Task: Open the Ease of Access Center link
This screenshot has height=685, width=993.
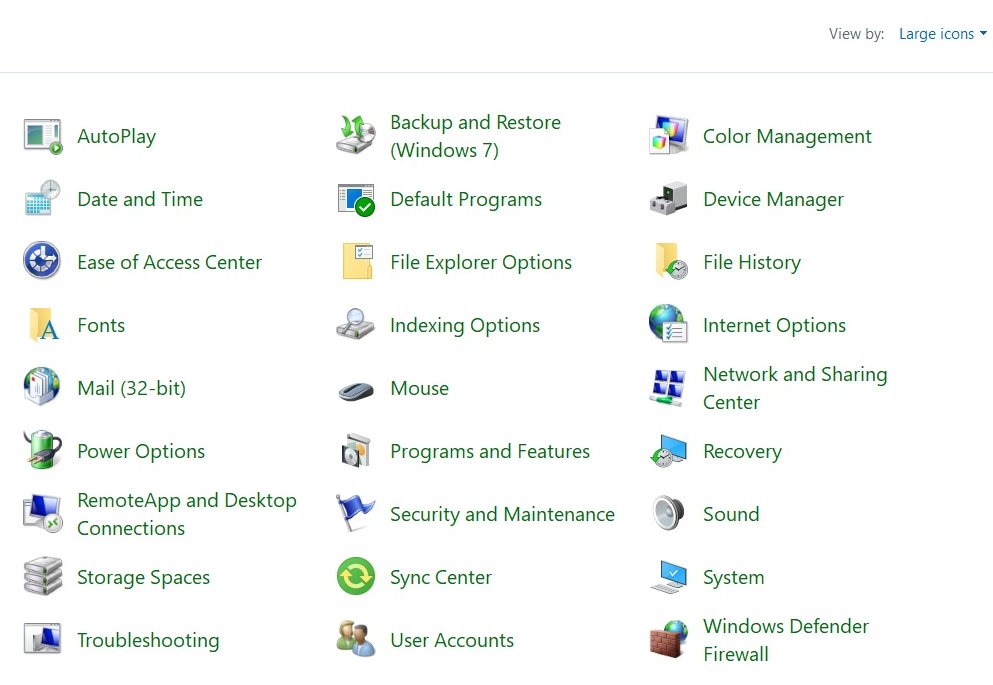Action: pyautogui.click(x=169, y=262)
